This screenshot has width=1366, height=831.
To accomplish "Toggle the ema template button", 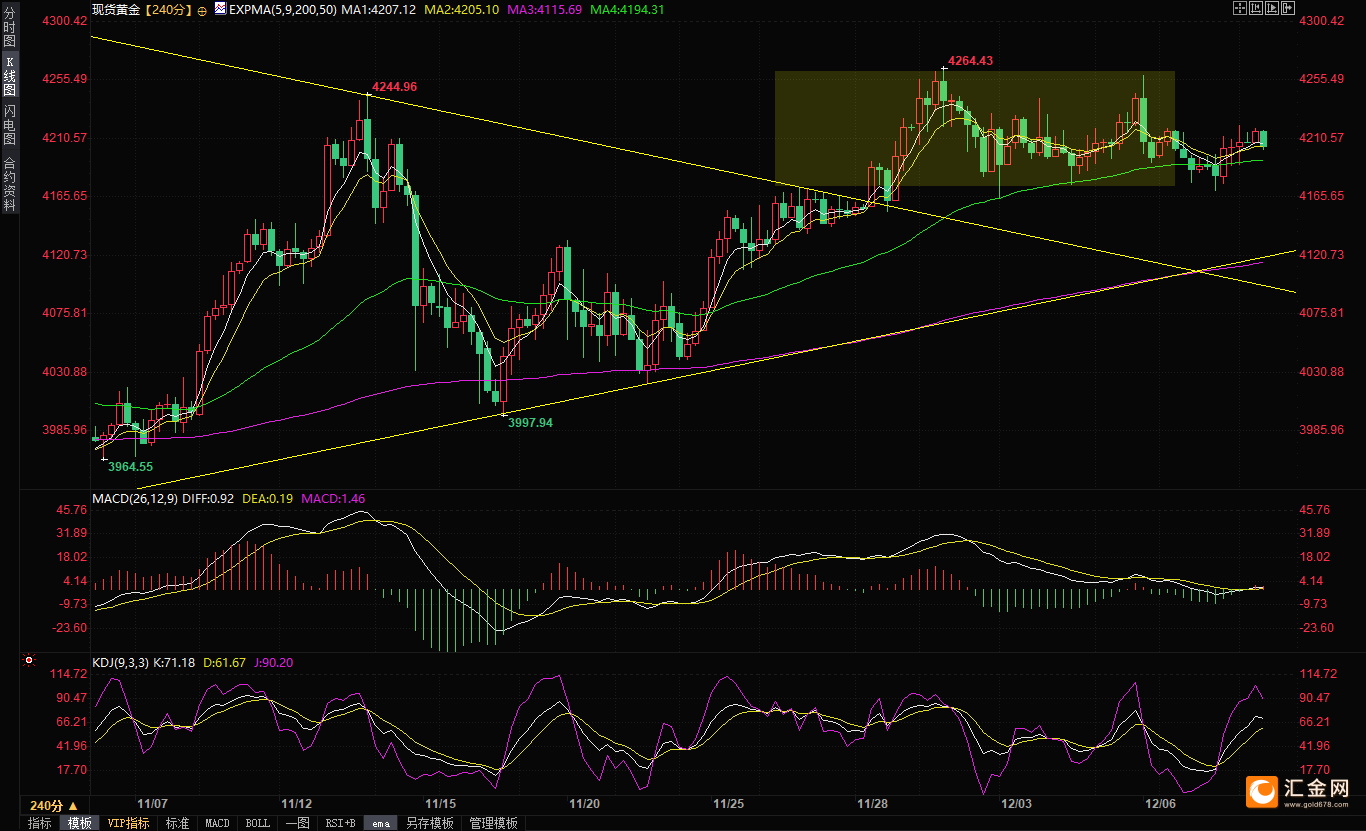I will 381,823.
